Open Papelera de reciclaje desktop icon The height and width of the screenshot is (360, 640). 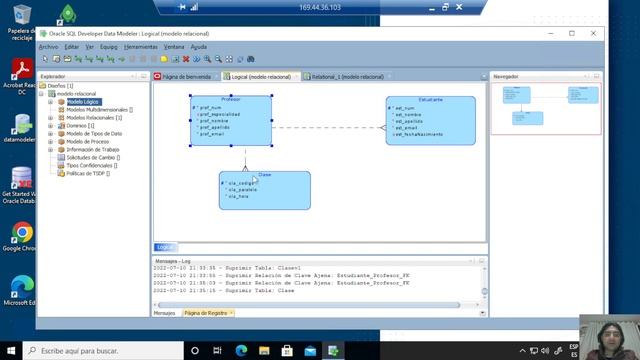21,22
